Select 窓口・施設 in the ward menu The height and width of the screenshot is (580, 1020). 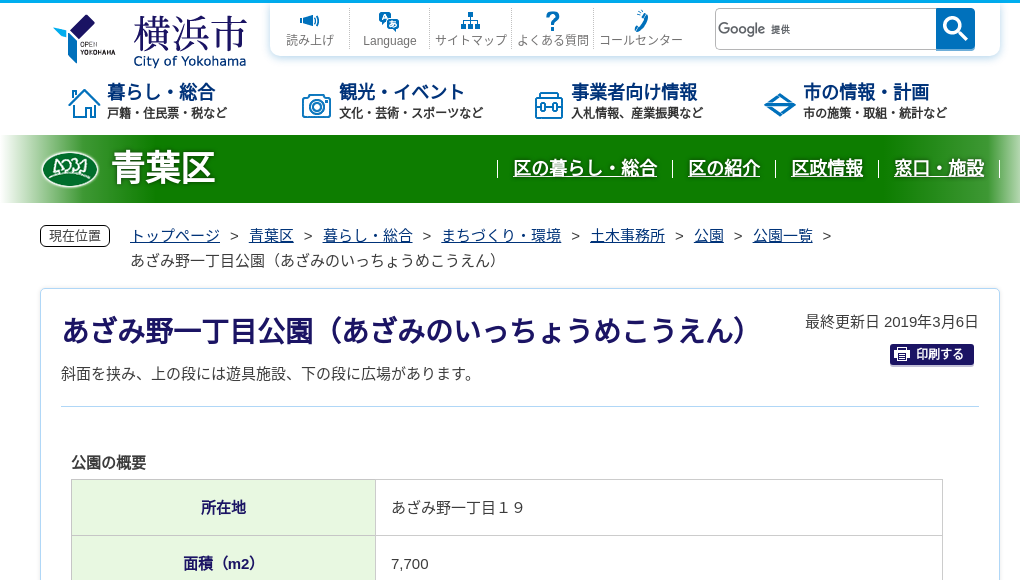939,169
